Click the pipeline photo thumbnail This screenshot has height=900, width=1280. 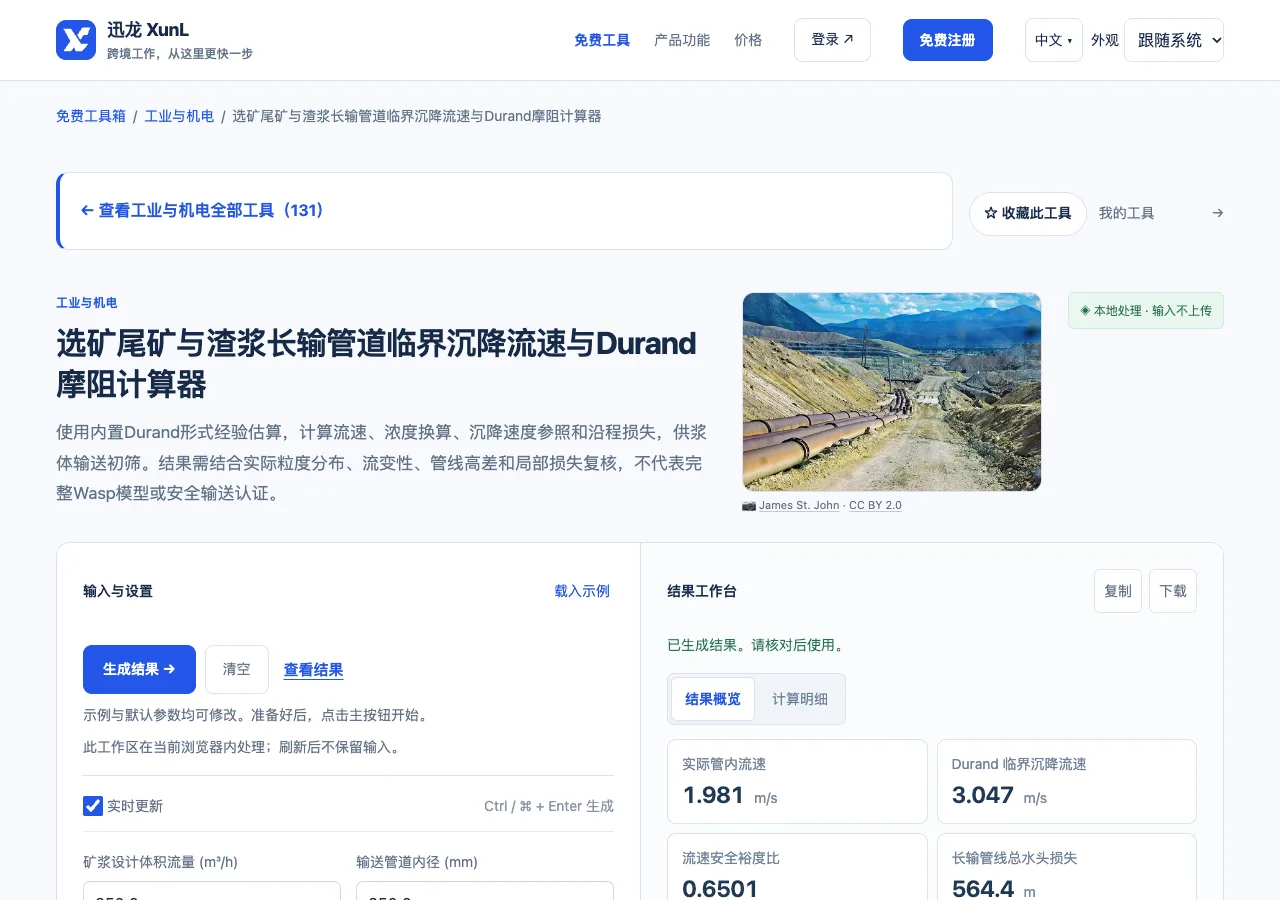892,392
